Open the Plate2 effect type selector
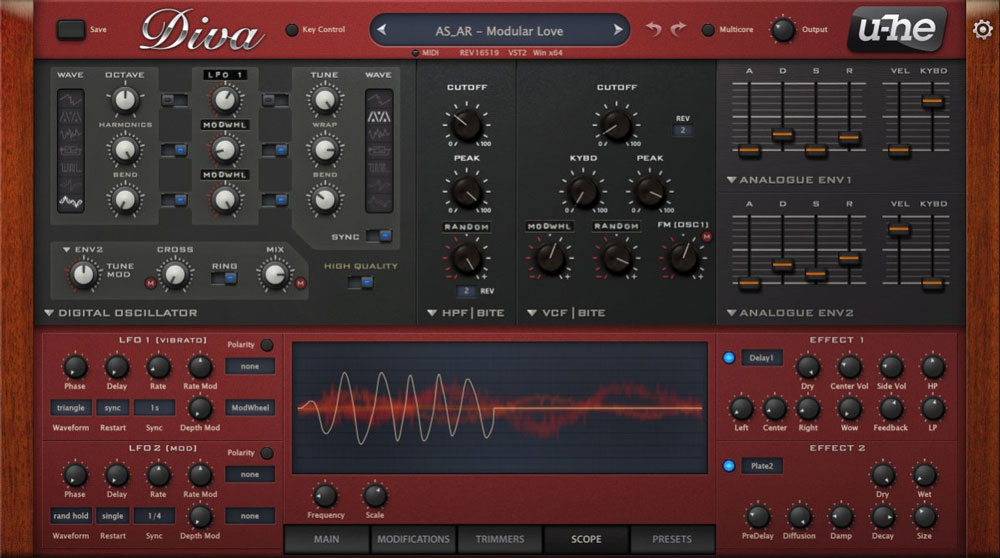This screenshot has width=1000, height=558. coord(761,466)
